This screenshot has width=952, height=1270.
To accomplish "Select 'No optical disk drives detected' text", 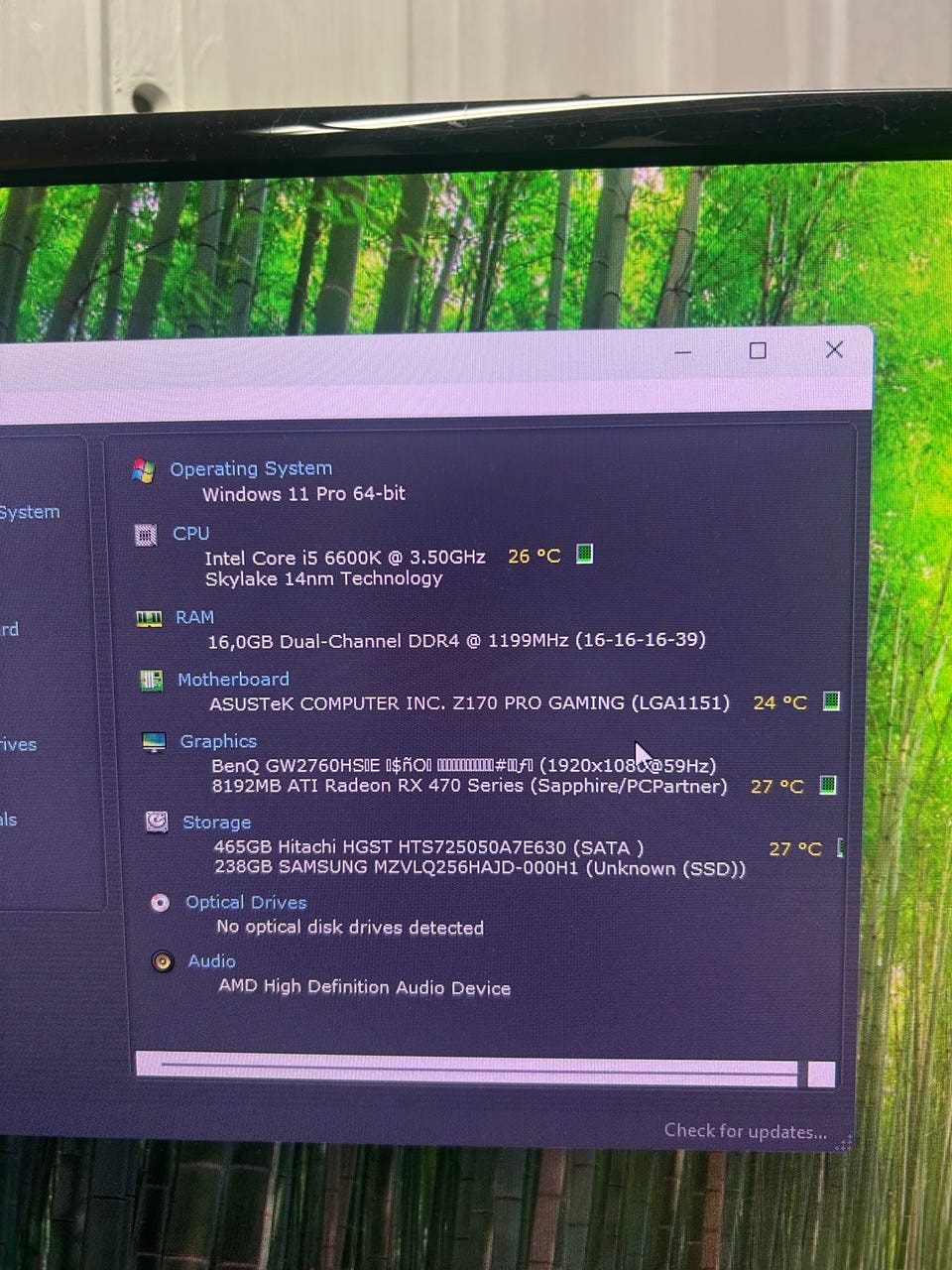I will pos(350,928).
